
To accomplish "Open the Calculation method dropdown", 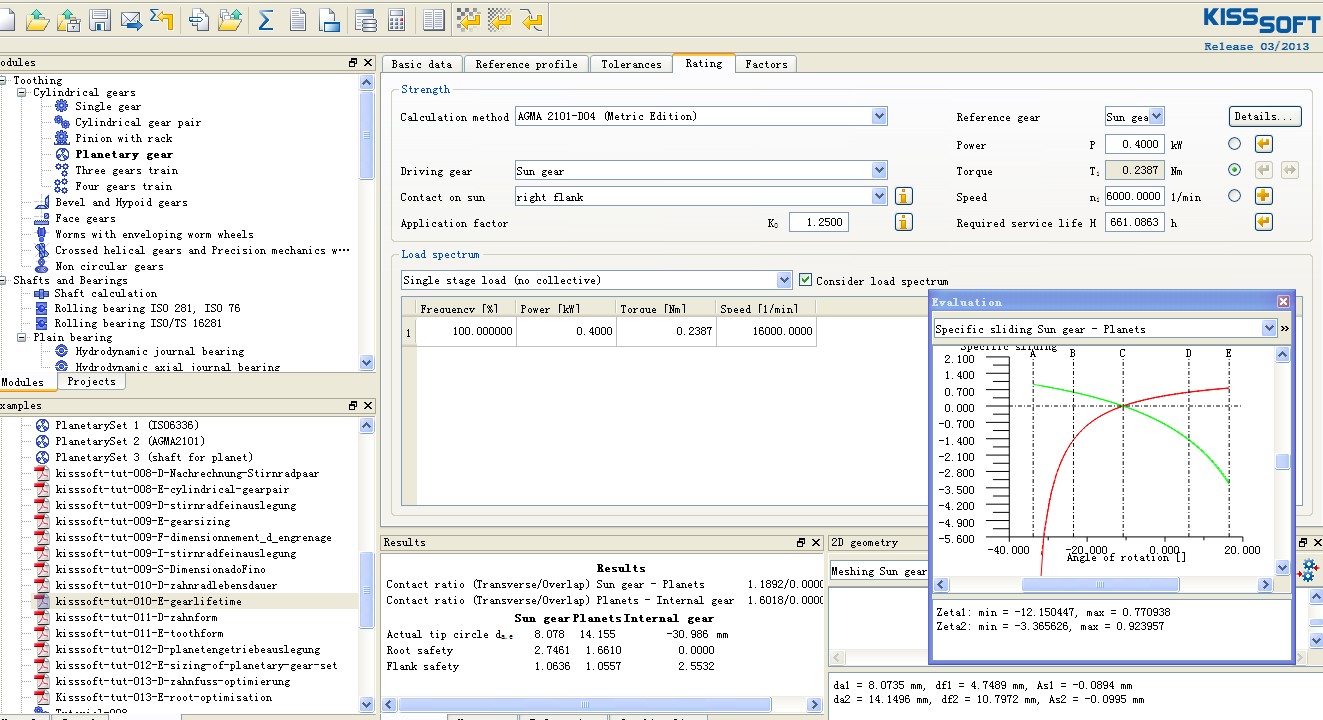I will pyautogui.click(x=701, y=116).
